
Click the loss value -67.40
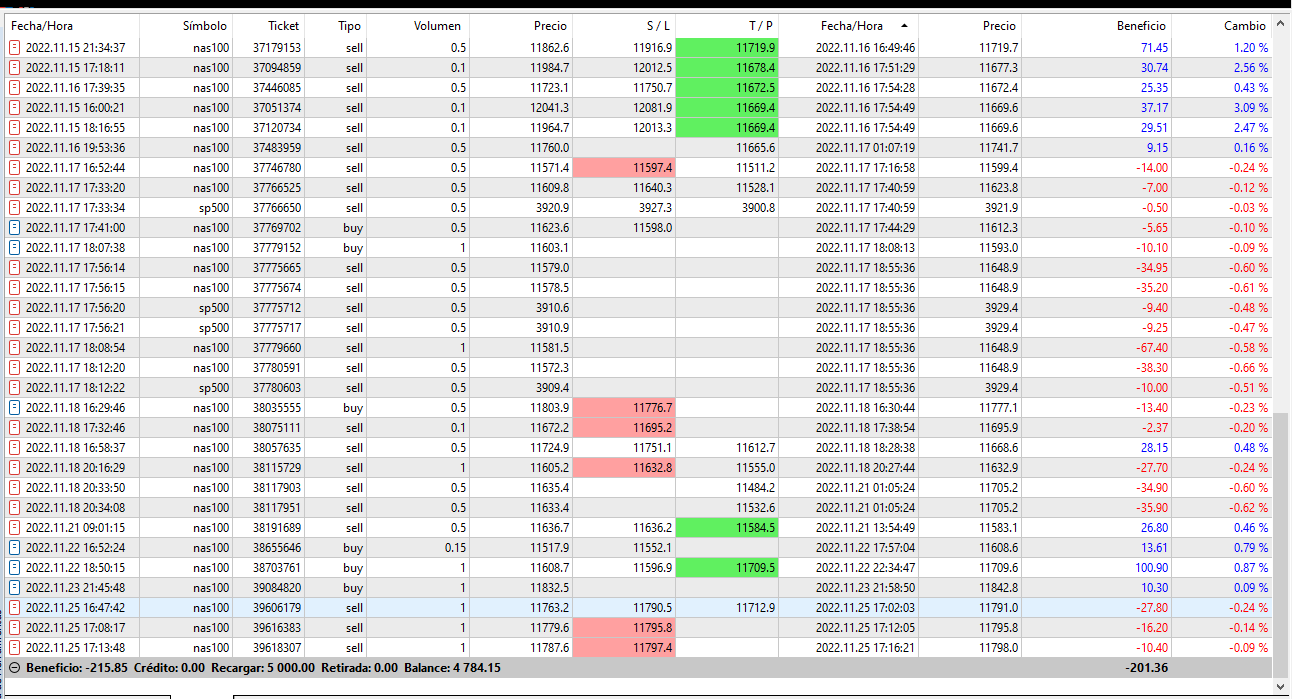coord(1150,347)
